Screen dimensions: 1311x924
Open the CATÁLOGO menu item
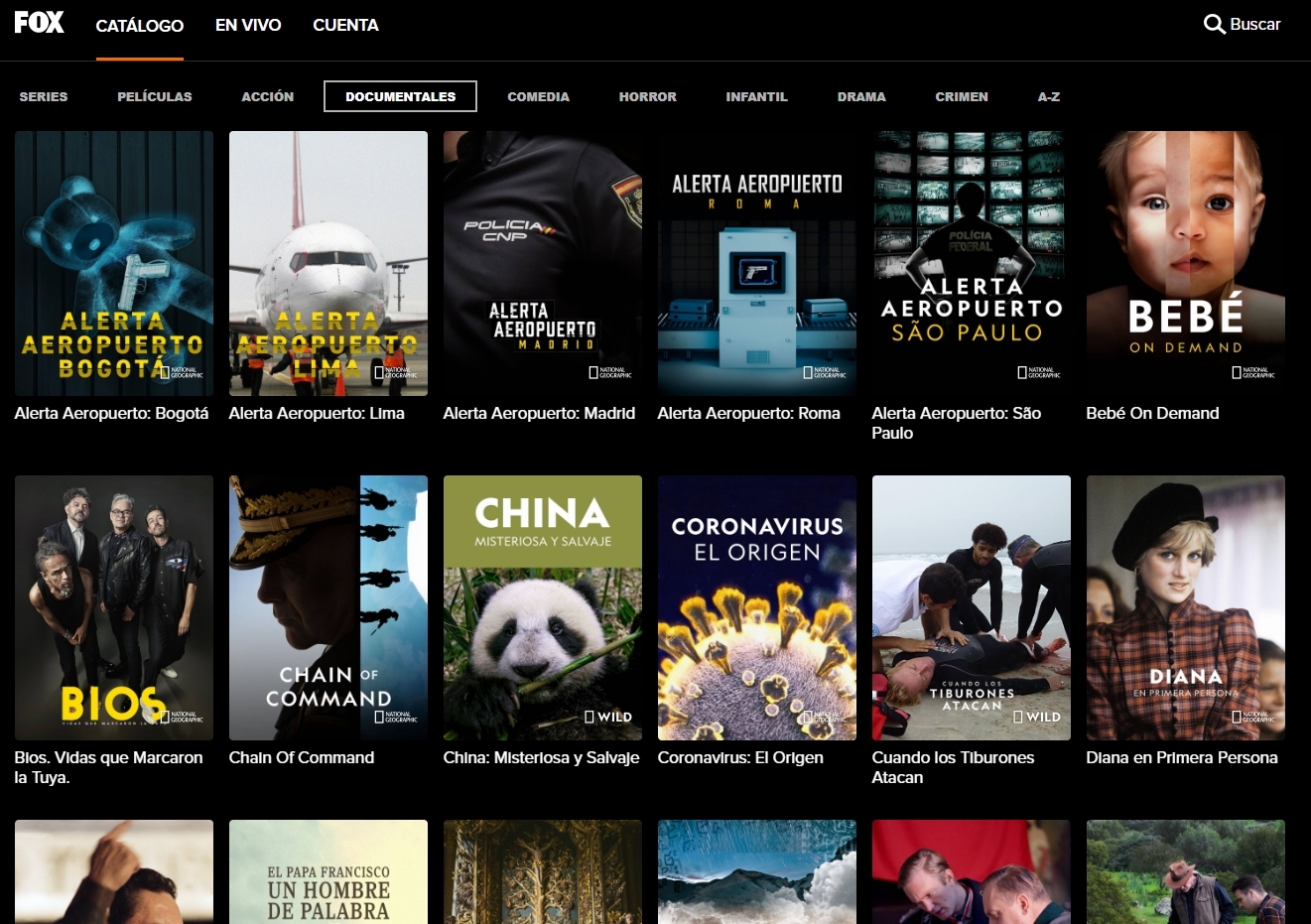tap(140, 26)
